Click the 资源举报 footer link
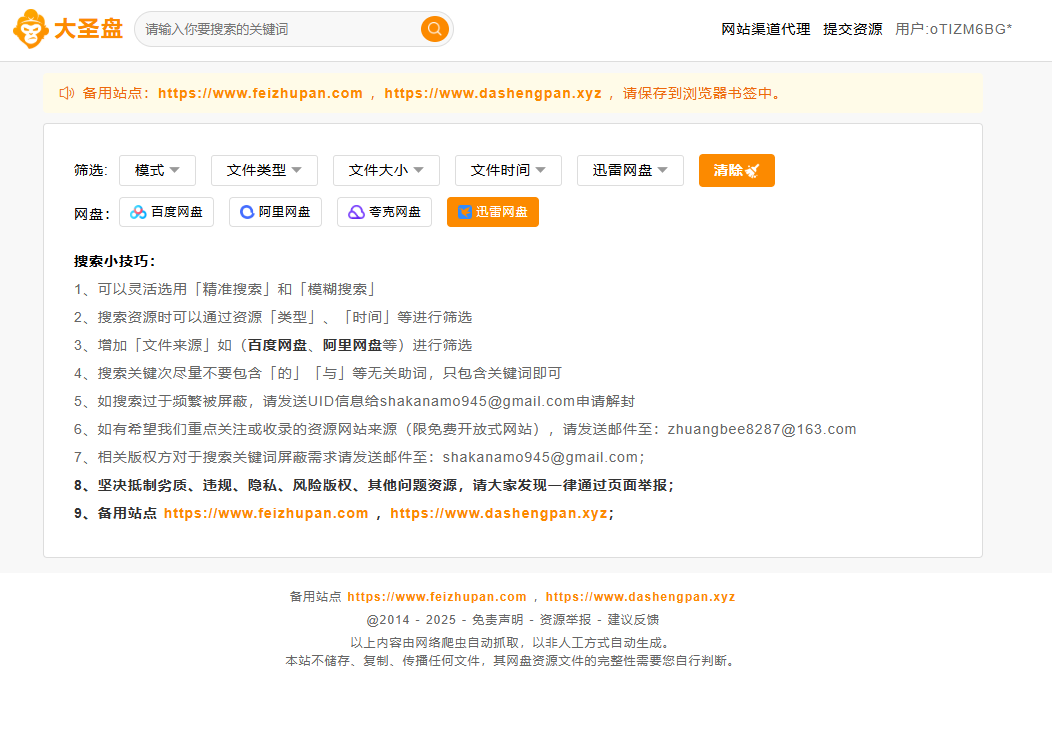This screenshot has width=1052, height=736. [x=565, y=620]
